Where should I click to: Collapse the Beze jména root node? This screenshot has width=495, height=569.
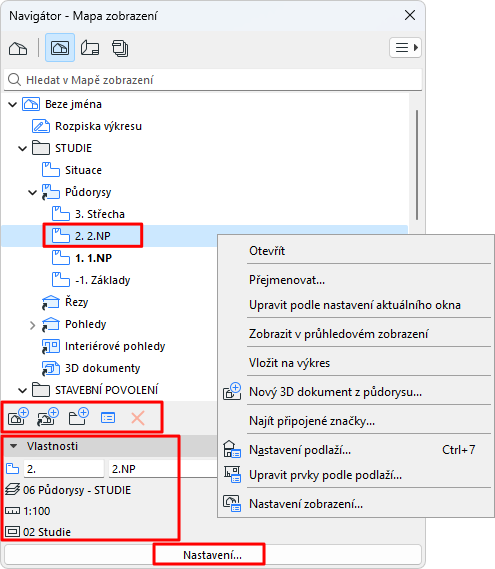[13, 105]
